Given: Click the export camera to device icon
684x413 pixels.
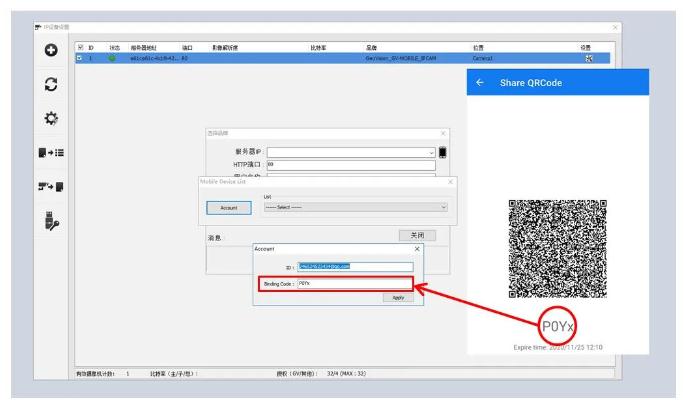Looking at the screenshot, I should [x=49, y=187].
